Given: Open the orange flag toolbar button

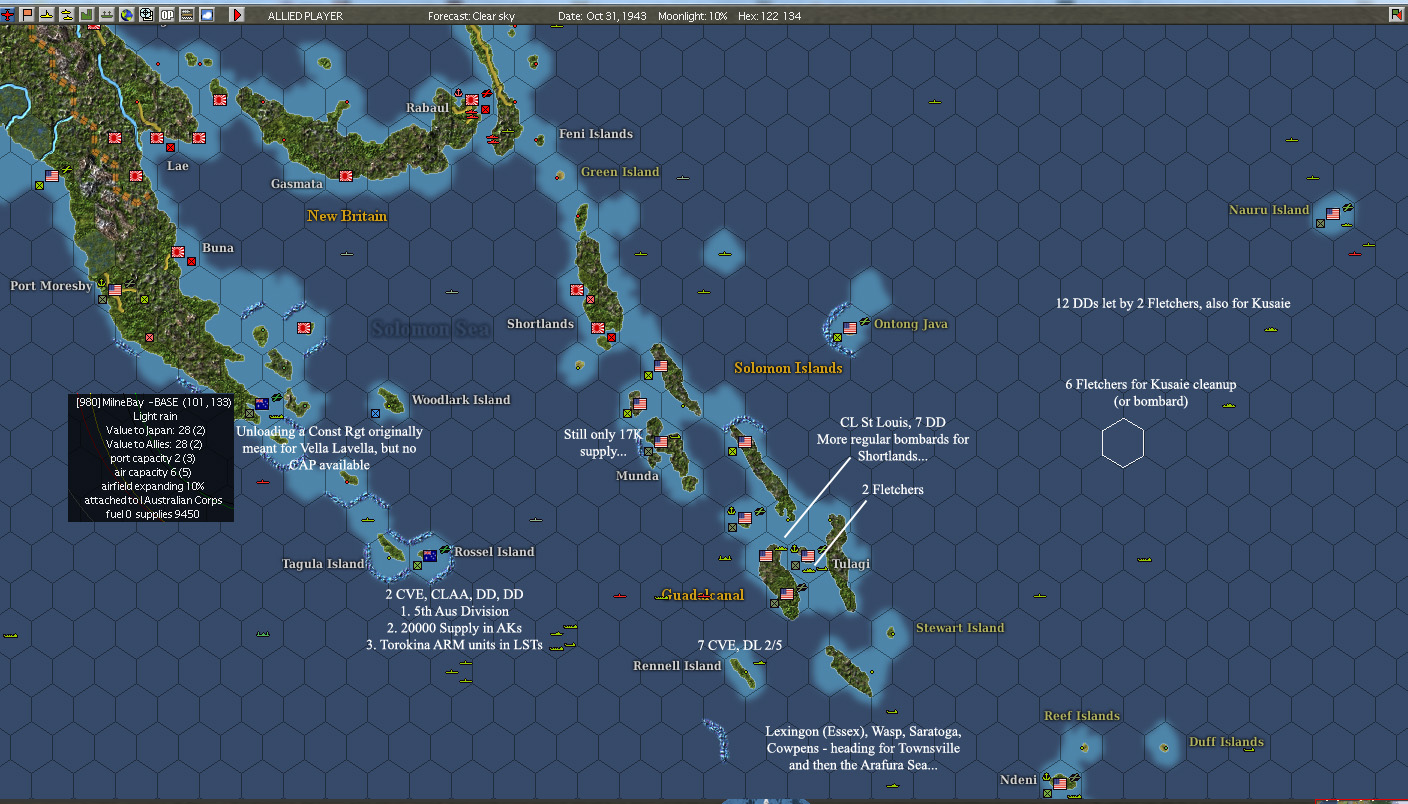Looking at the screenshot, I should (x=27, y=15).
